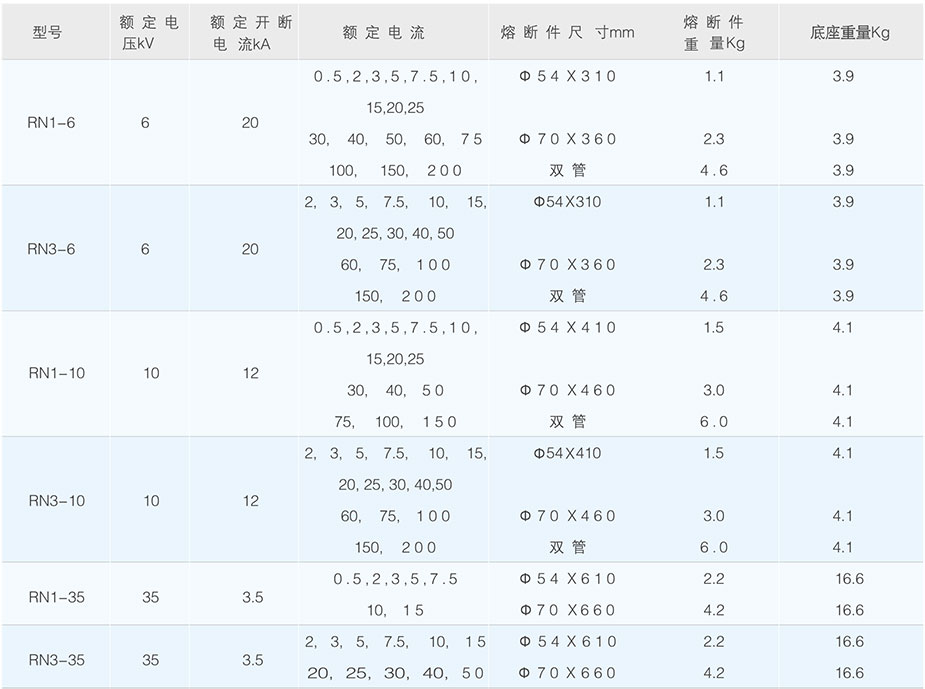Image resolution: width=925 pixels, height=689 pixels.
Task: Click the RN3-10 model cell
Action: point(56,500)
